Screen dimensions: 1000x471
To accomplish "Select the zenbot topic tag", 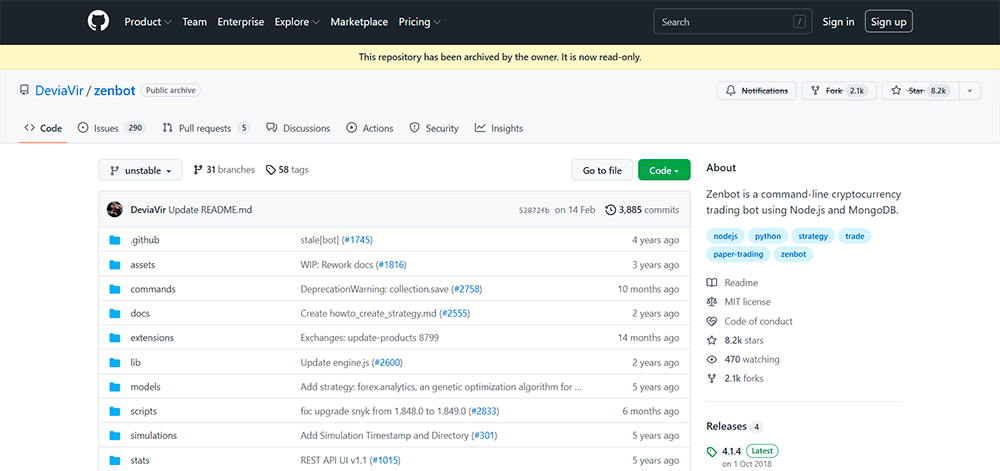I will (x=793, y=254).
